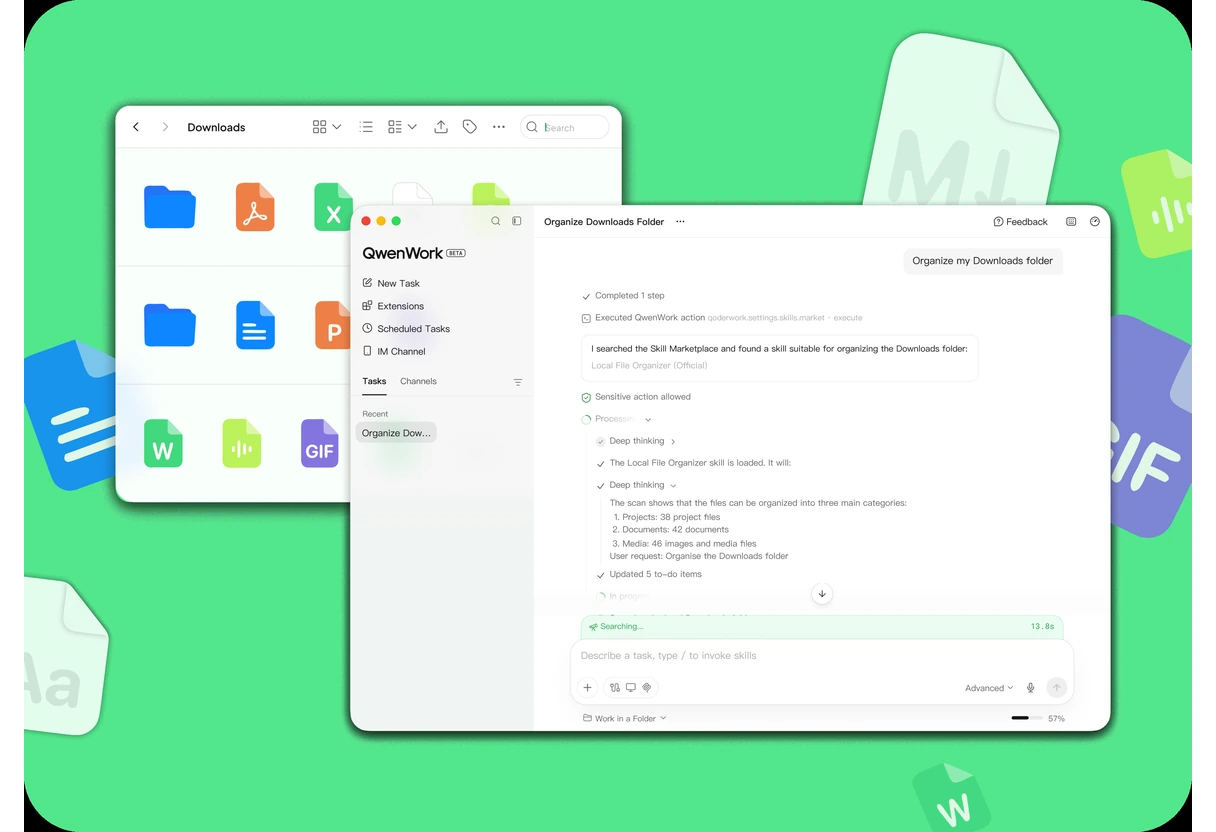Click the group-by icon in Downloads toolbar
Viewport: 1216px width, 832px height.
click(395, 127)
